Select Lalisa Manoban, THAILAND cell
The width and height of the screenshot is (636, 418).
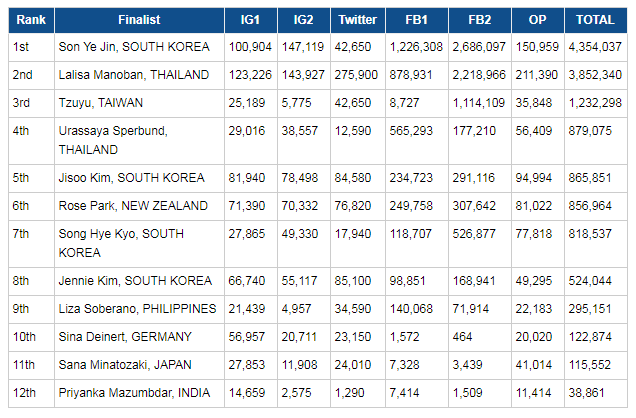125,74
